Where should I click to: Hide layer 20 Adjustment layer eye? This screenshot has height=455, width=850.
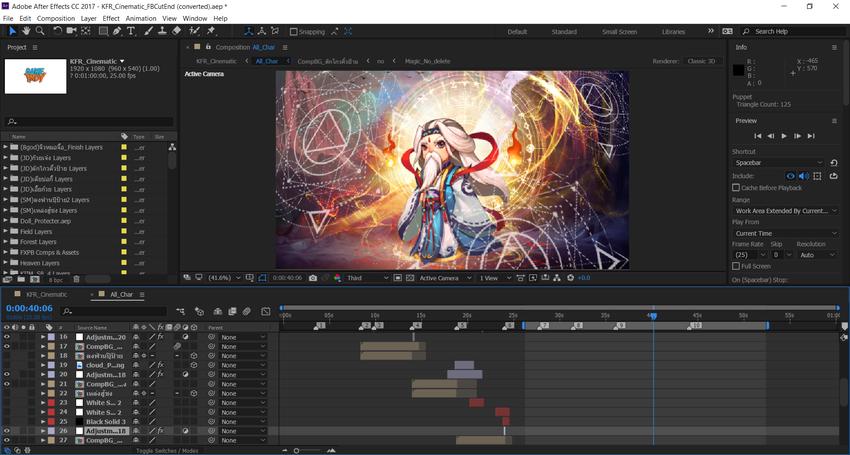click(x=7, y=375)
